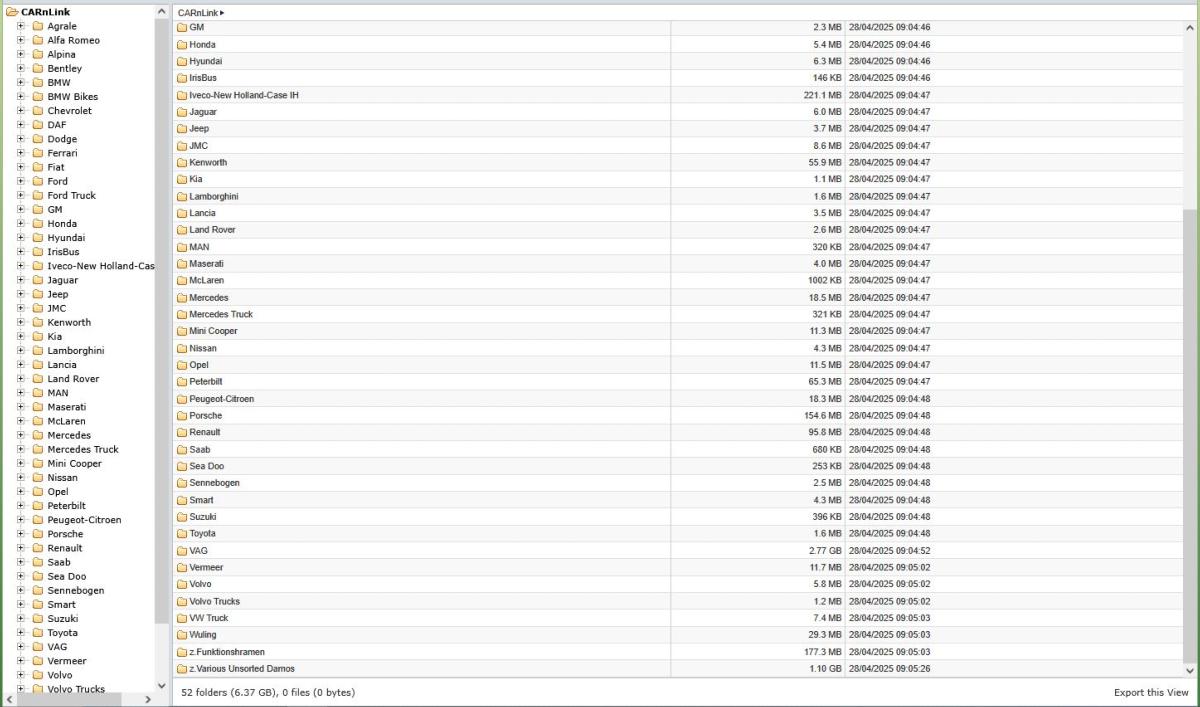
Task: Click the Sea Doo folder icon in list
Action: [x=182, y=466]
